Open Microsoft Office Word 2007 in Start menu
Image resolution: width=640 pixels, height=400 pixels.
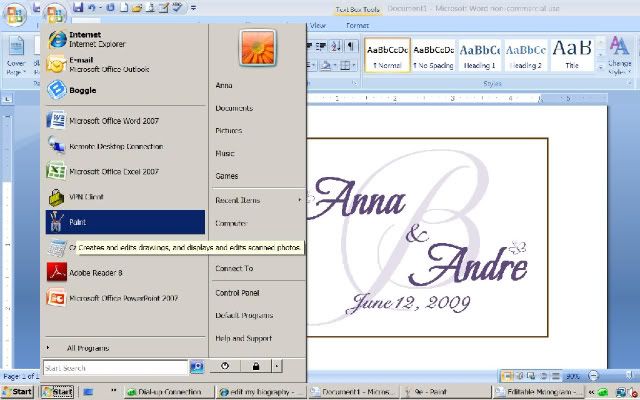point(126,121)
